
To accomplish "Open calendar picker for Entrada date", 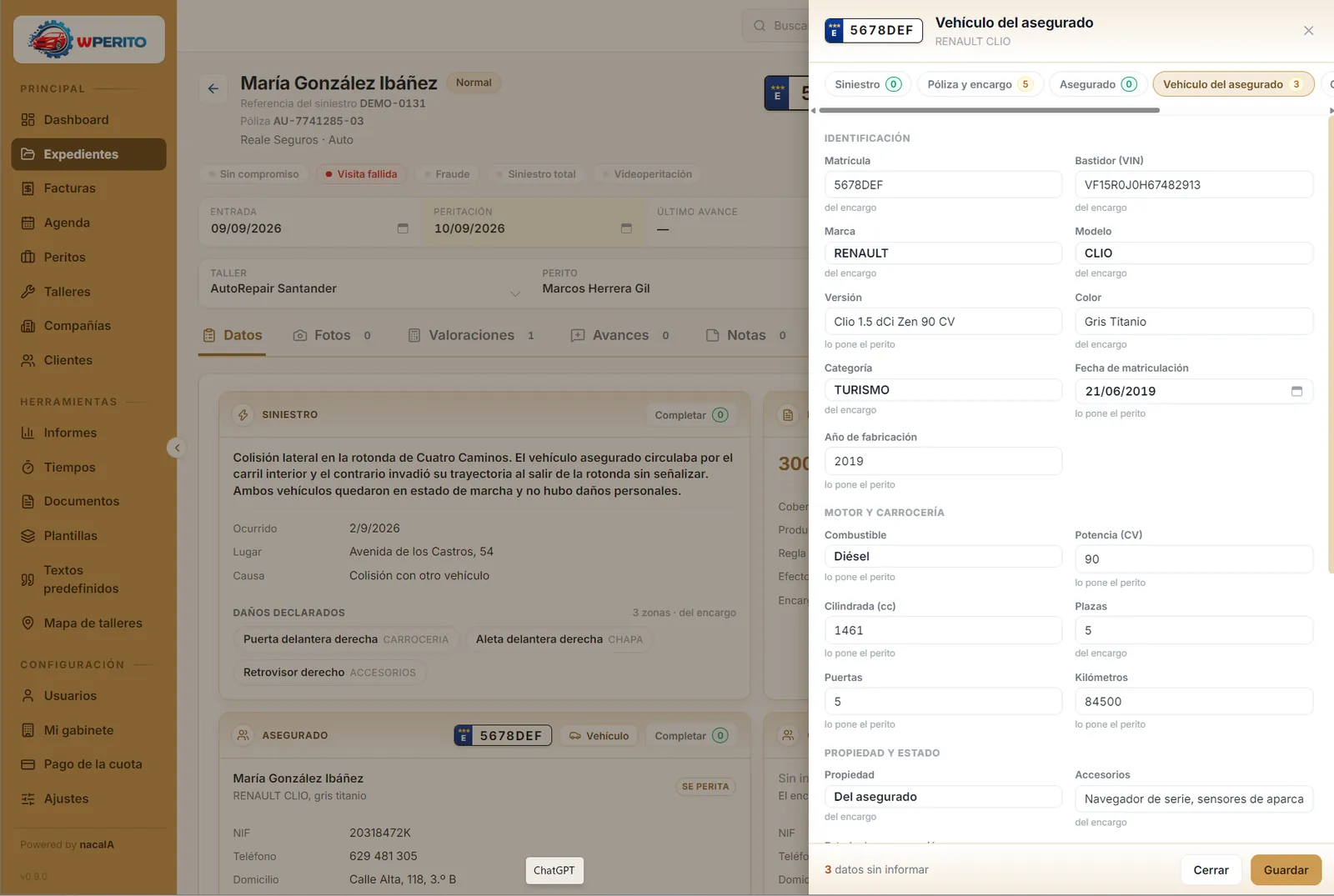I will (x=403, y=228).
